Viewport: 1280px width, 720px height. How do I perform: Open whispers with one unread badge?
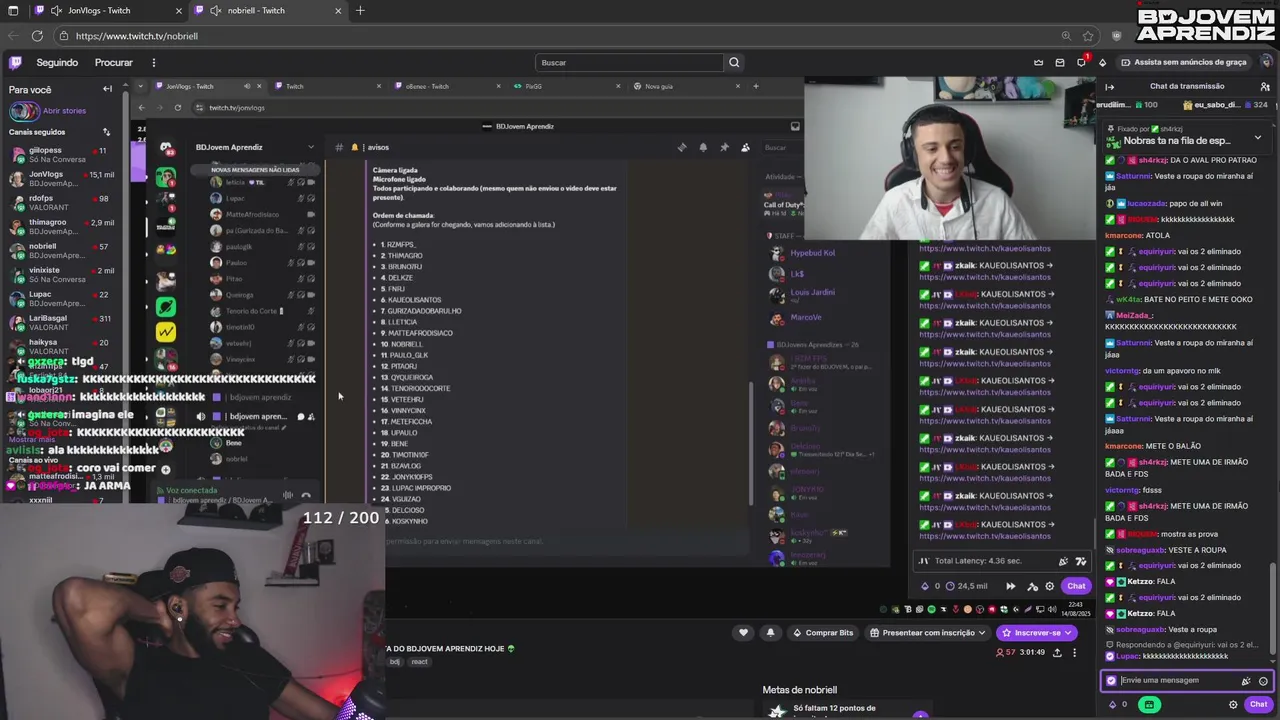(x=1081, y=62)
